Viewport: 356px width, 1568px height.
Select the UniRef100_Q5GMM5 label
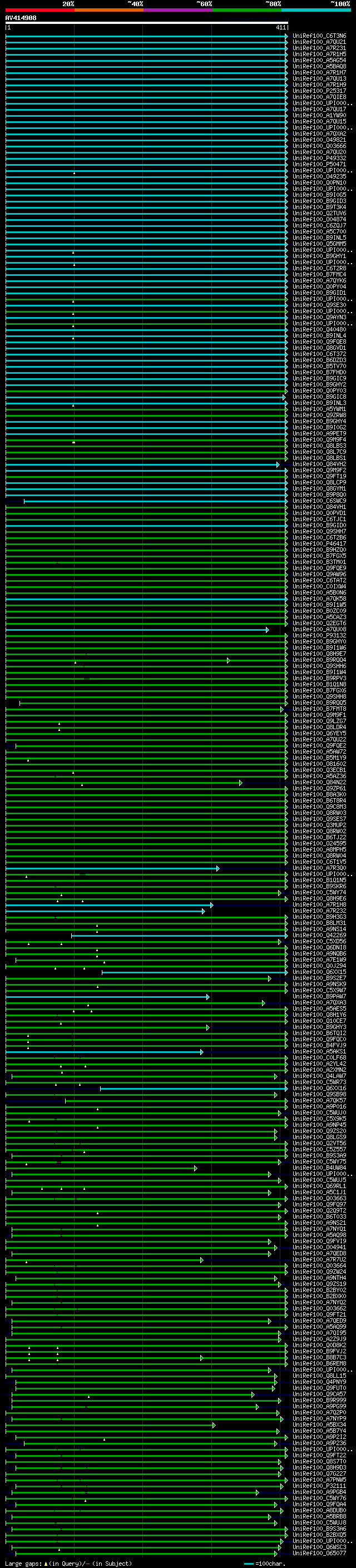click(319, 244)
